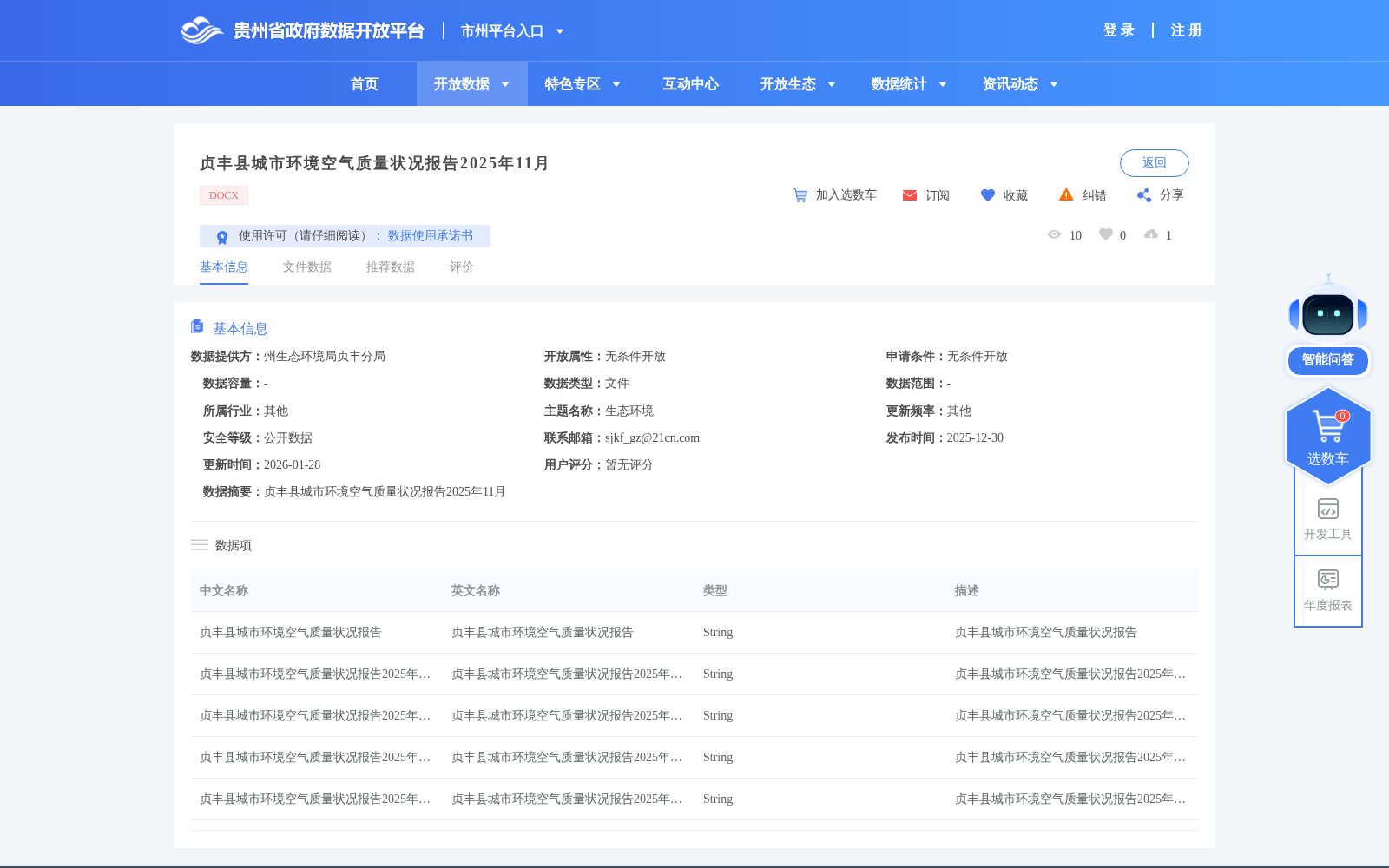Click the email sjkf_gz@21cn.com

[x=652, y=438]
